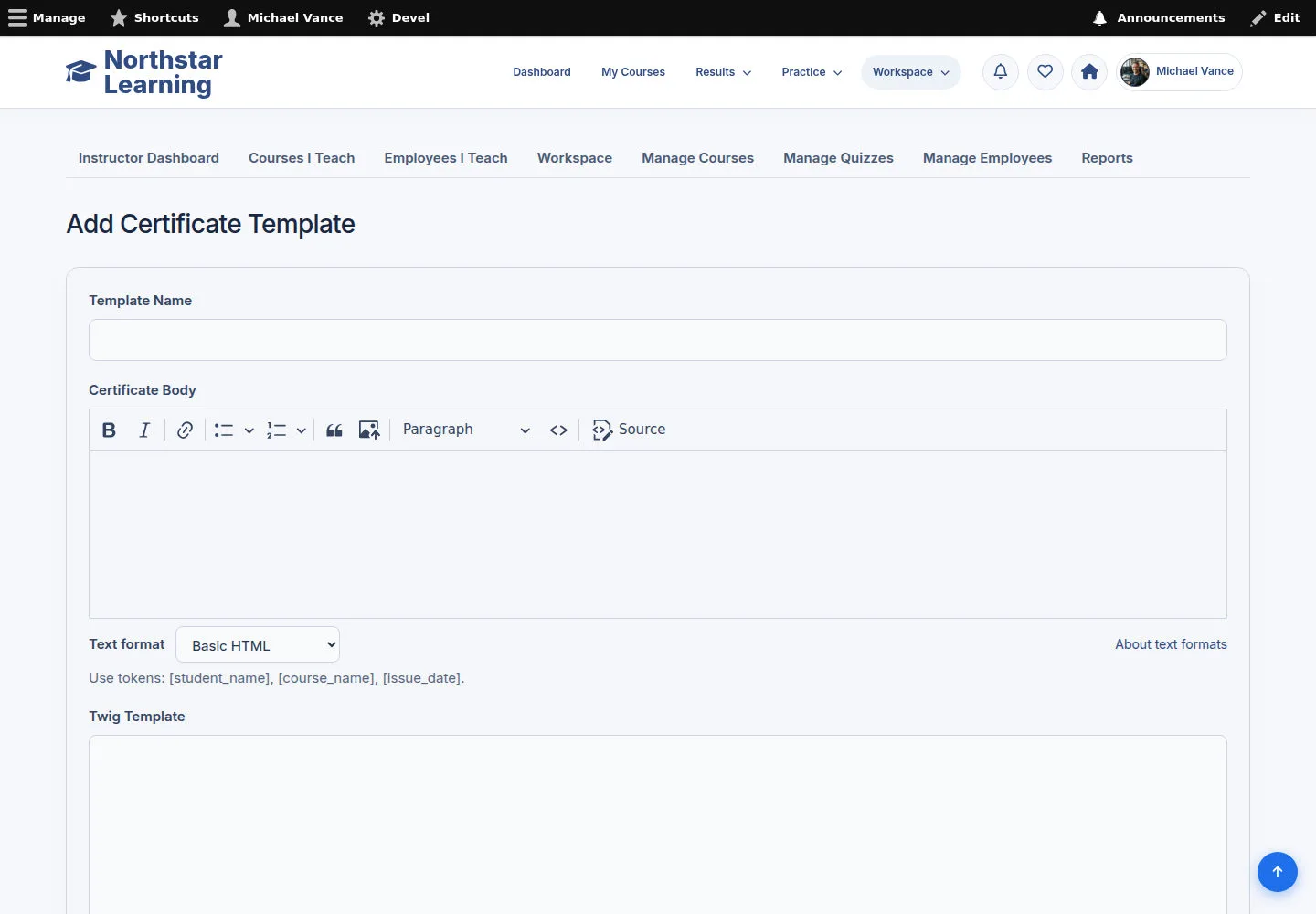Click into the Twig Template text area
The height and width of the screenshot is (914, 1316).
point(658,824)
